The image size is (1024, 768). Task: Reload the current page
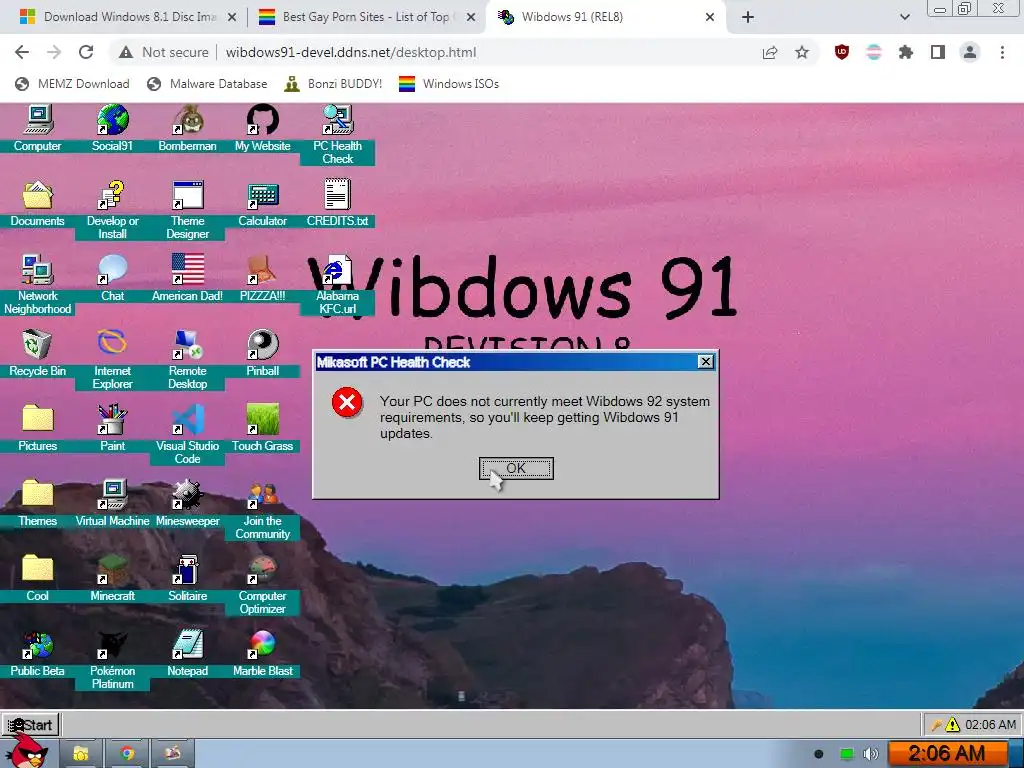point(86,52)
